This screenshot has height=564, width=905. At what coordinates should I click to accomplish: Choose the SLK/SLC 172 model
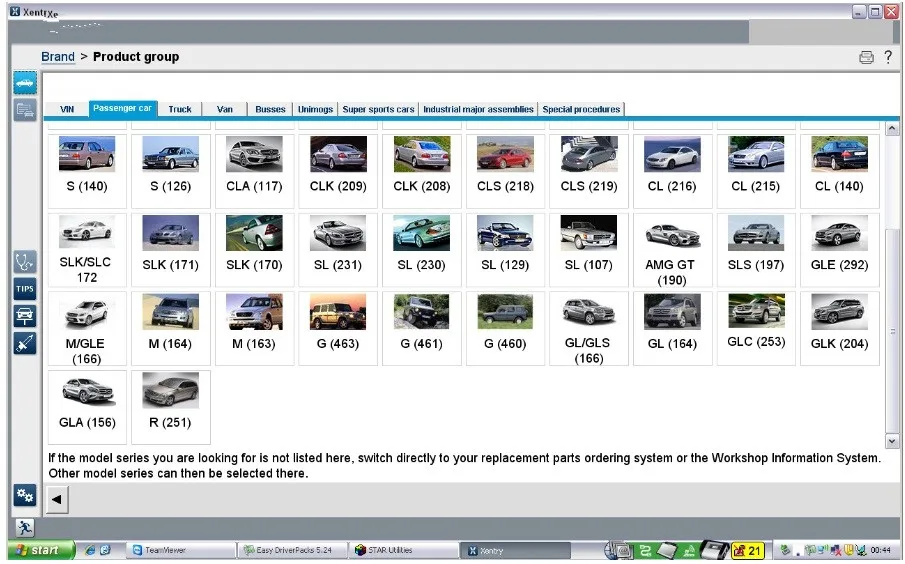(x=87, y=250)
